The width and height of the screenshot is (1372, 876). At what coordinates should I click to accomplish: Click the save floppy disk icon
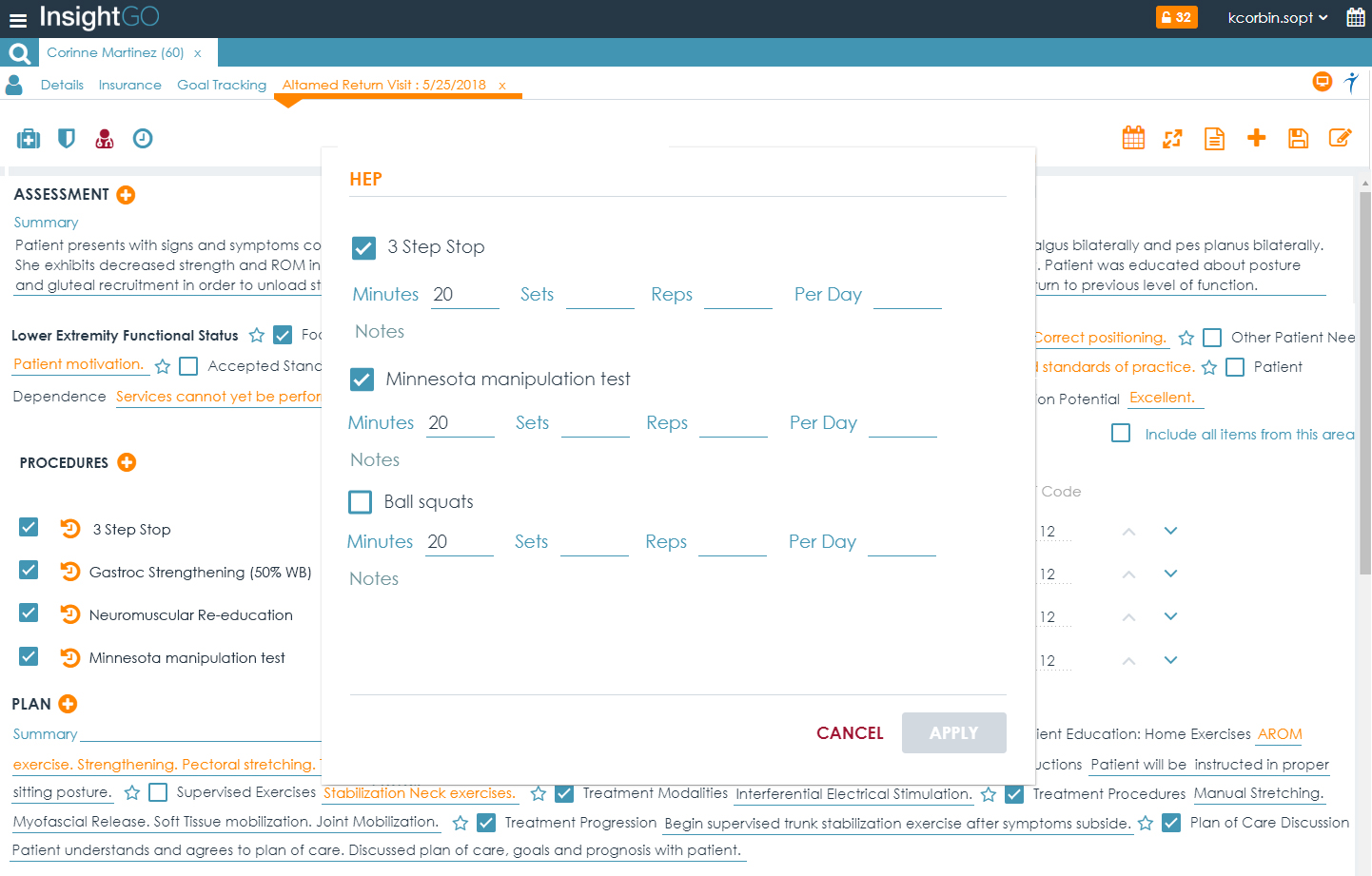[x=1298, y=139]
